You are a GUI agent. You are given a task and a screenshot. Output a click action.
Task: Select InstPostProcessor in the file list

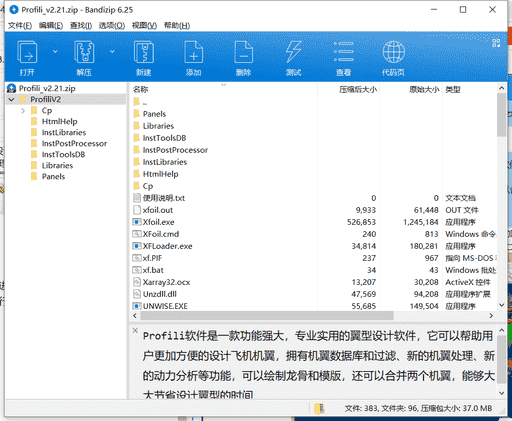175,150
